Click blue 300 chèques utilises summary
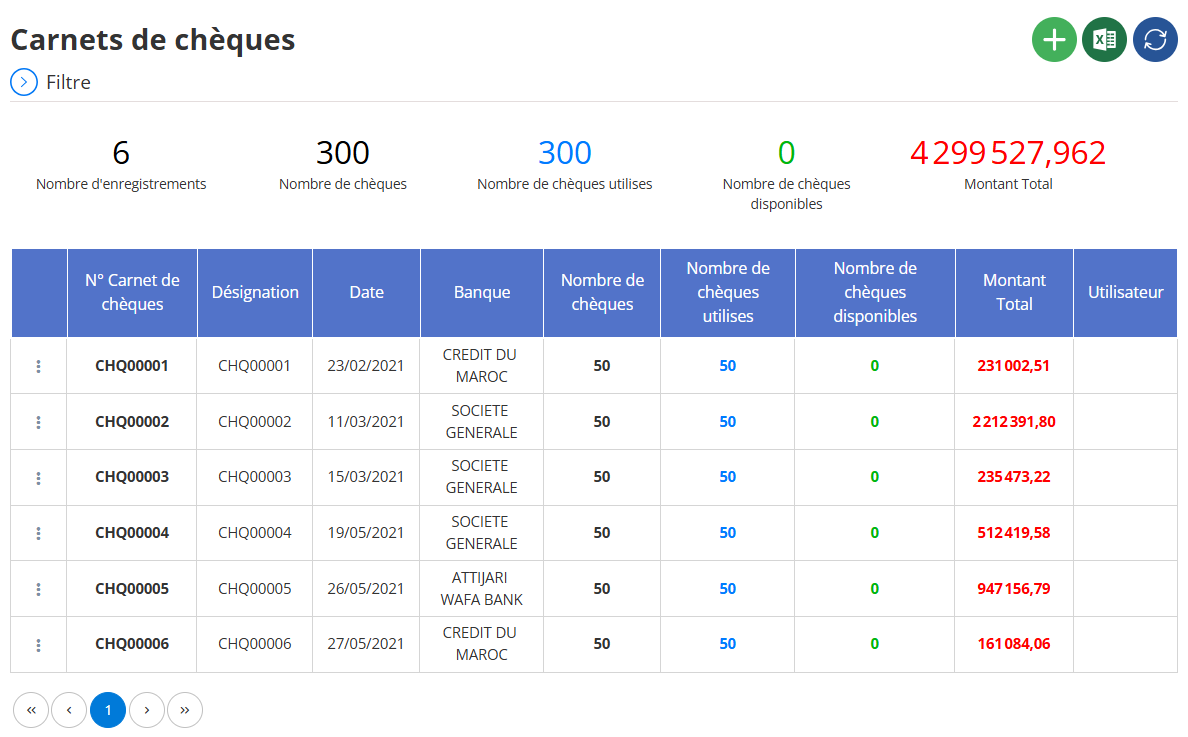This screenshot has width=1188, height=737. [564, 153]
